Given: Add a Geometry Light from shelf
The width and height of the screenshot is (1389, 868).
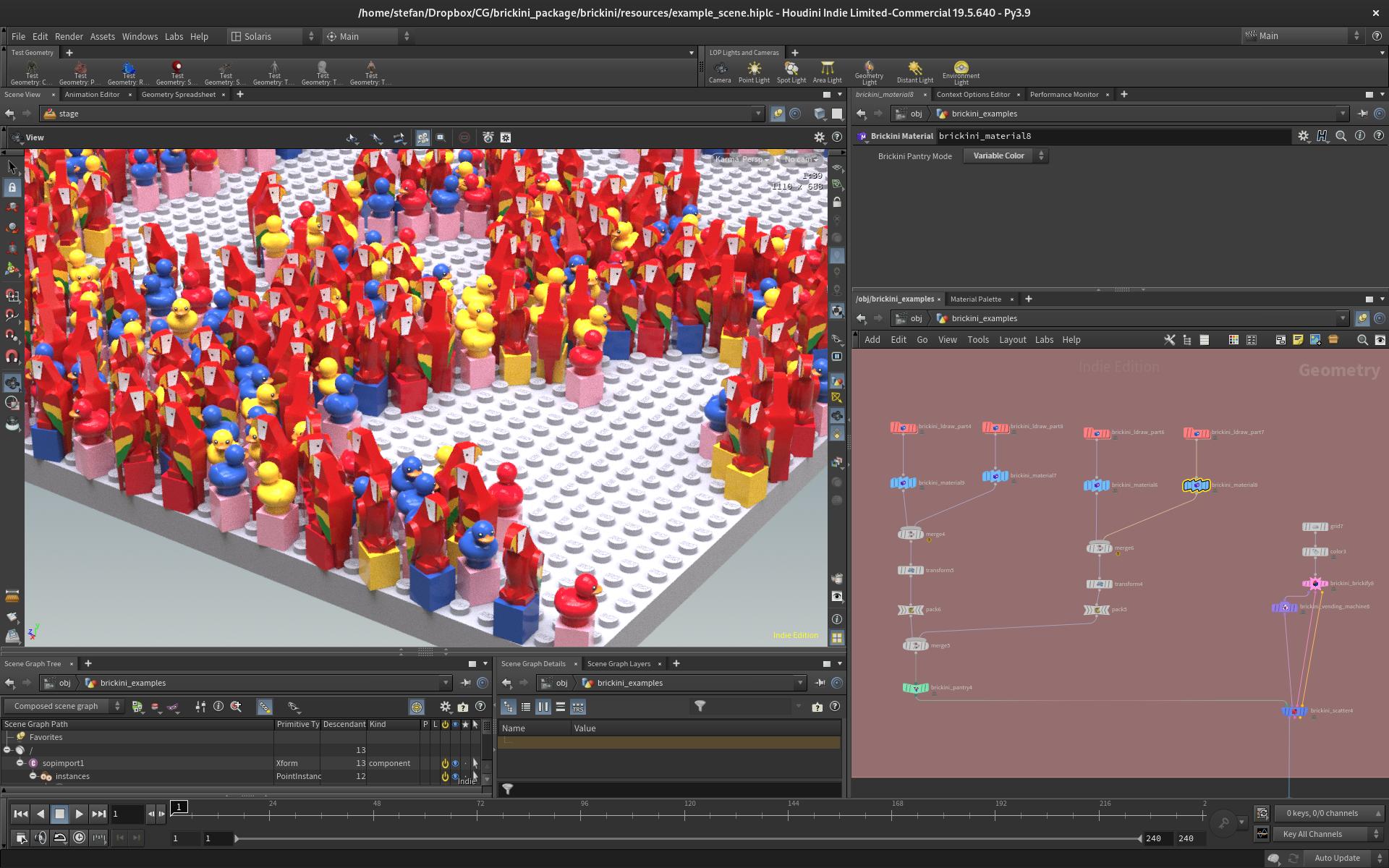Looking at the screenshot, I should point(869,72).
